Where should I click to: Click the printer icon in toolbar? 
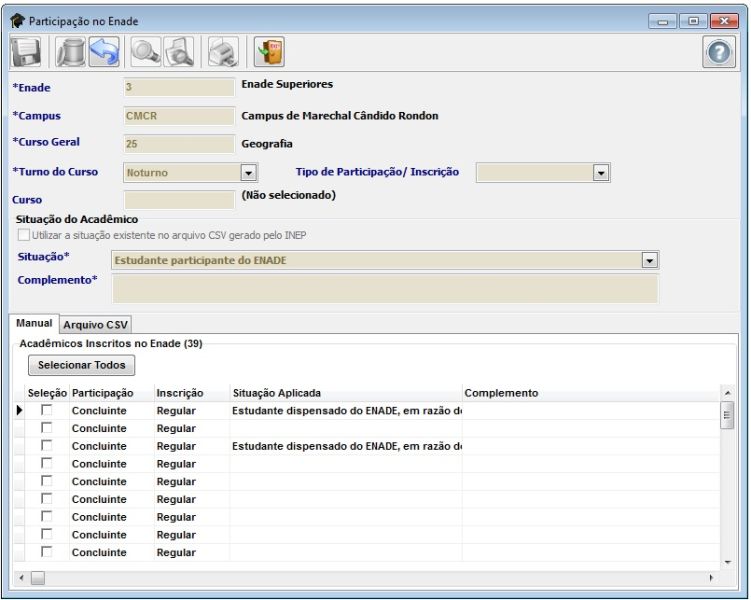tap(223, 52)
